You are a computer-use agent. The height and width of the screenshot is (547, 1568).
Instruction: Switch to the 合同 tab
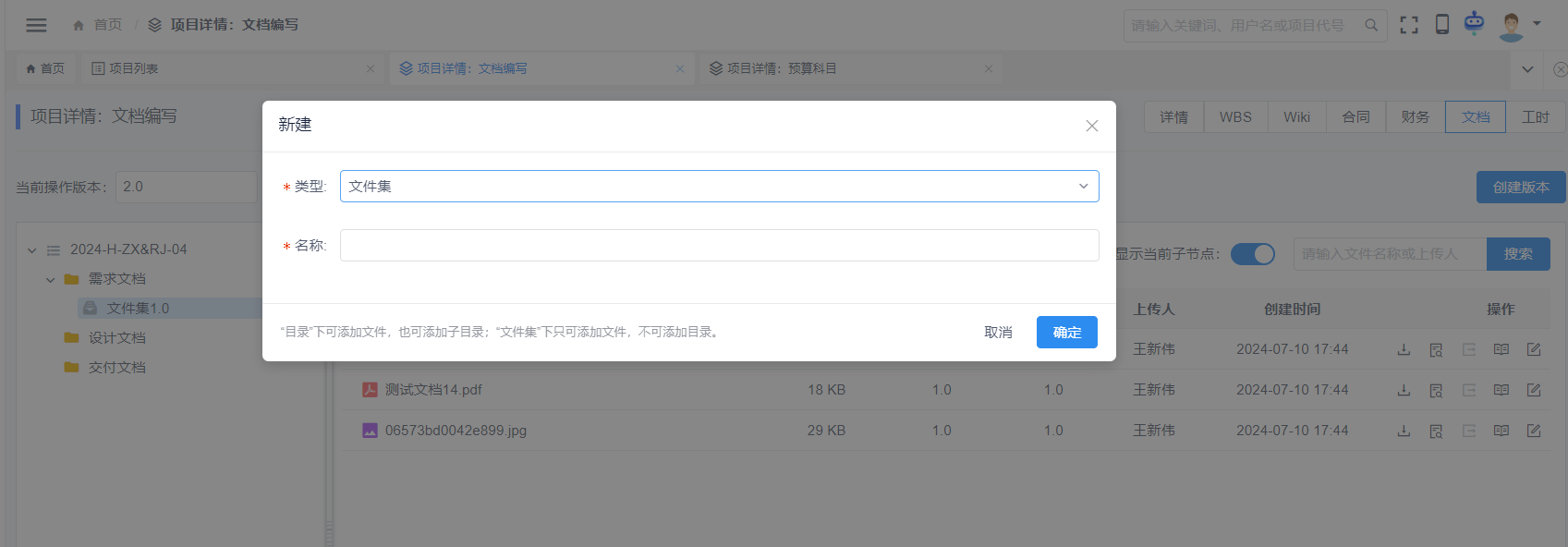pos(1356,117)
